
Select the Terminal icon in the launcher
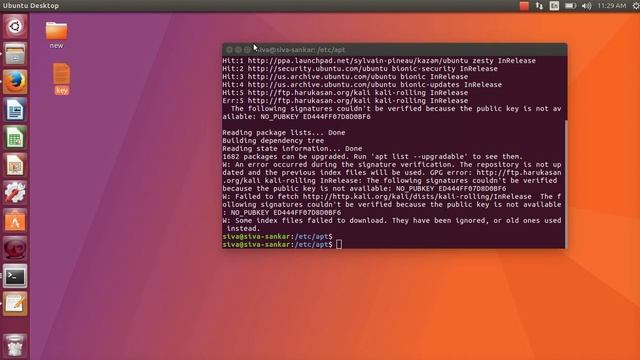pyautogui.click(x=15, y=276)
